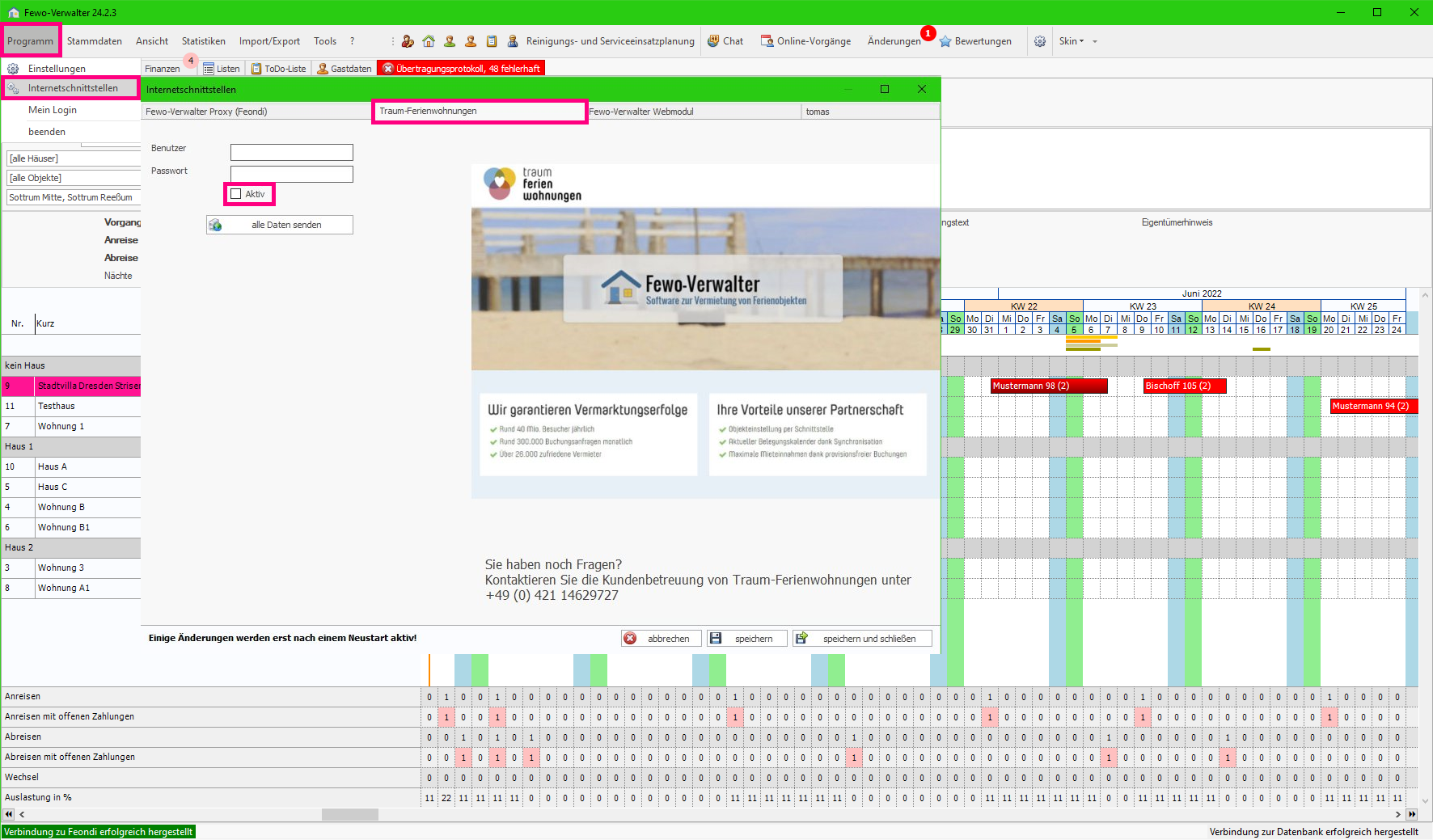Screen dimensions: 1433x840
Task: Click the clipboard toolbar icon
Action: point(492,41)
